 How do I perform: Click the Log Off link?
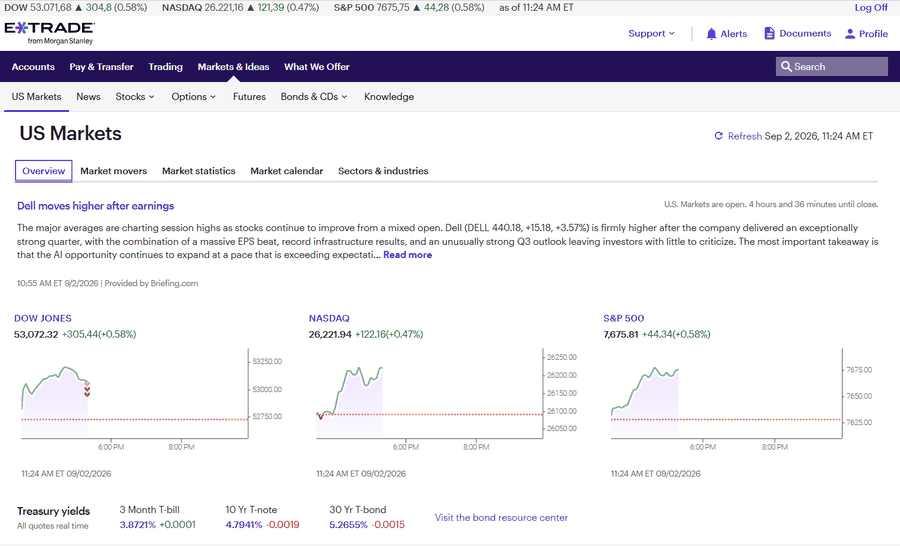pos(871,7)
